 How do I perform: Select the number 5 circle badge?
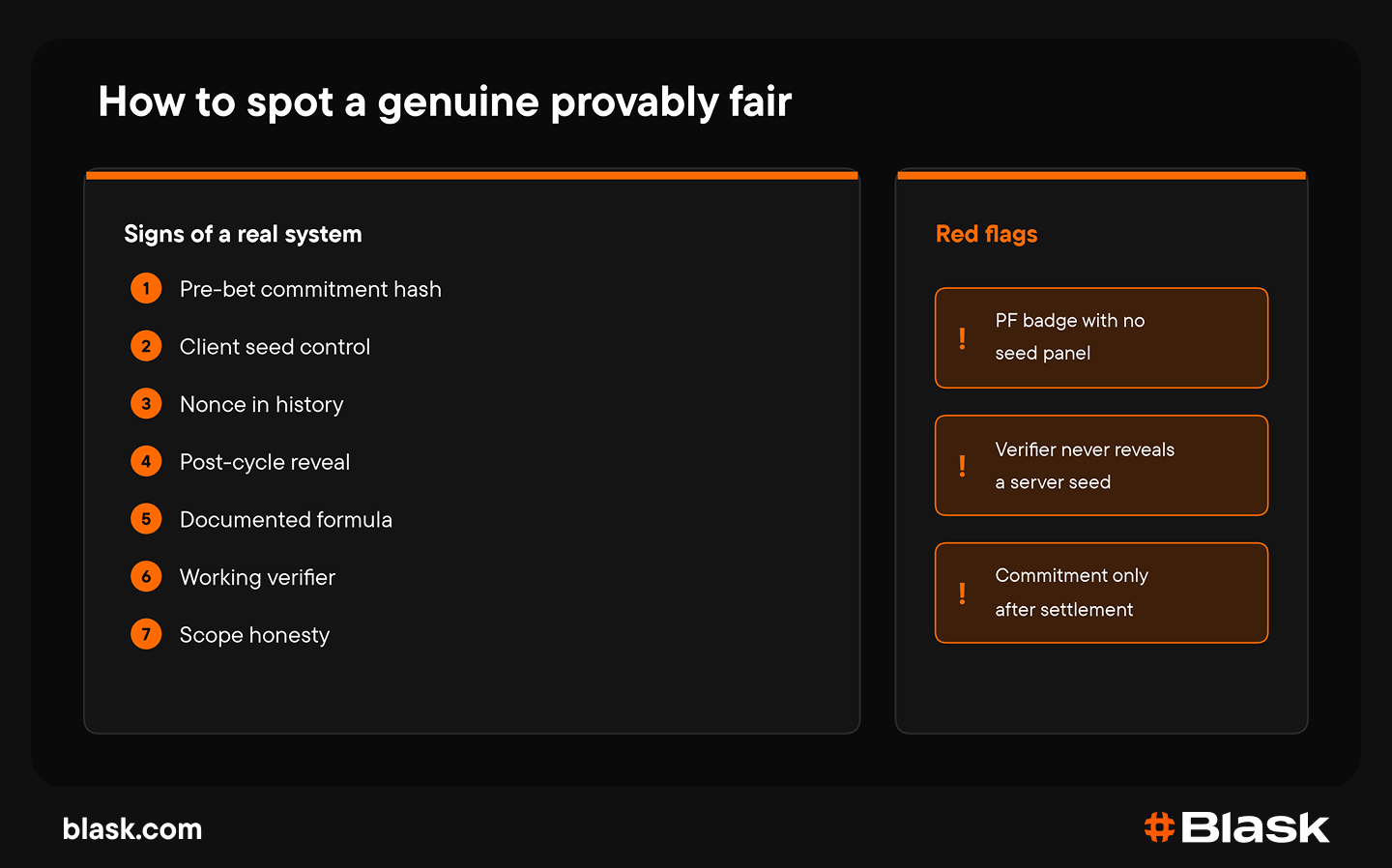146,519
